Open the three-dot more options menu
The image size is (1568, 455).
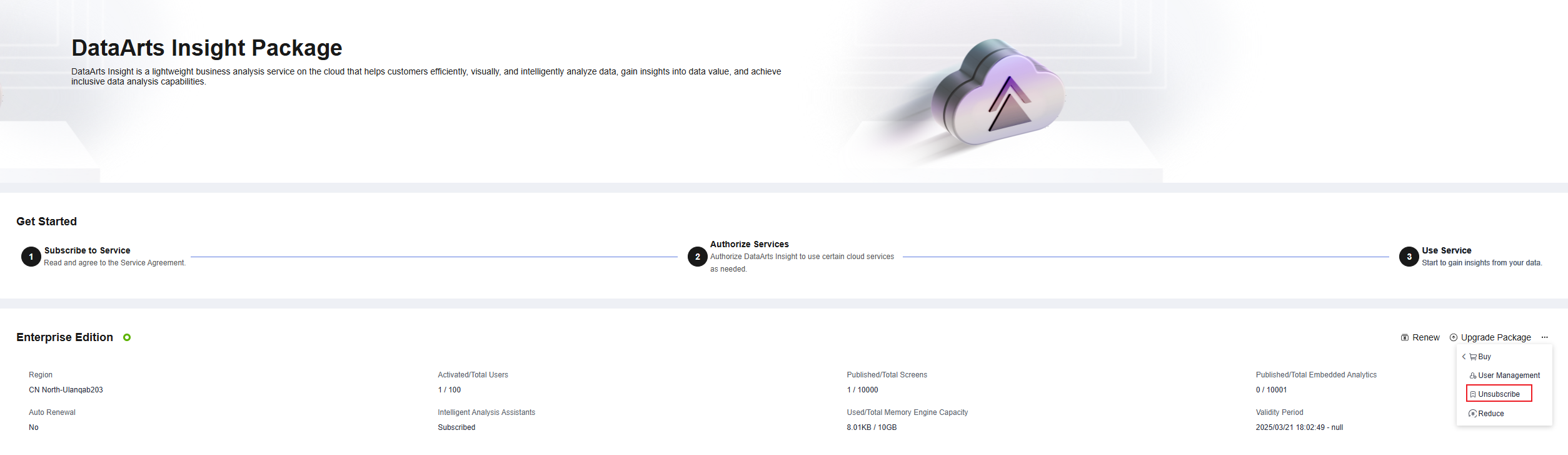1544,337
